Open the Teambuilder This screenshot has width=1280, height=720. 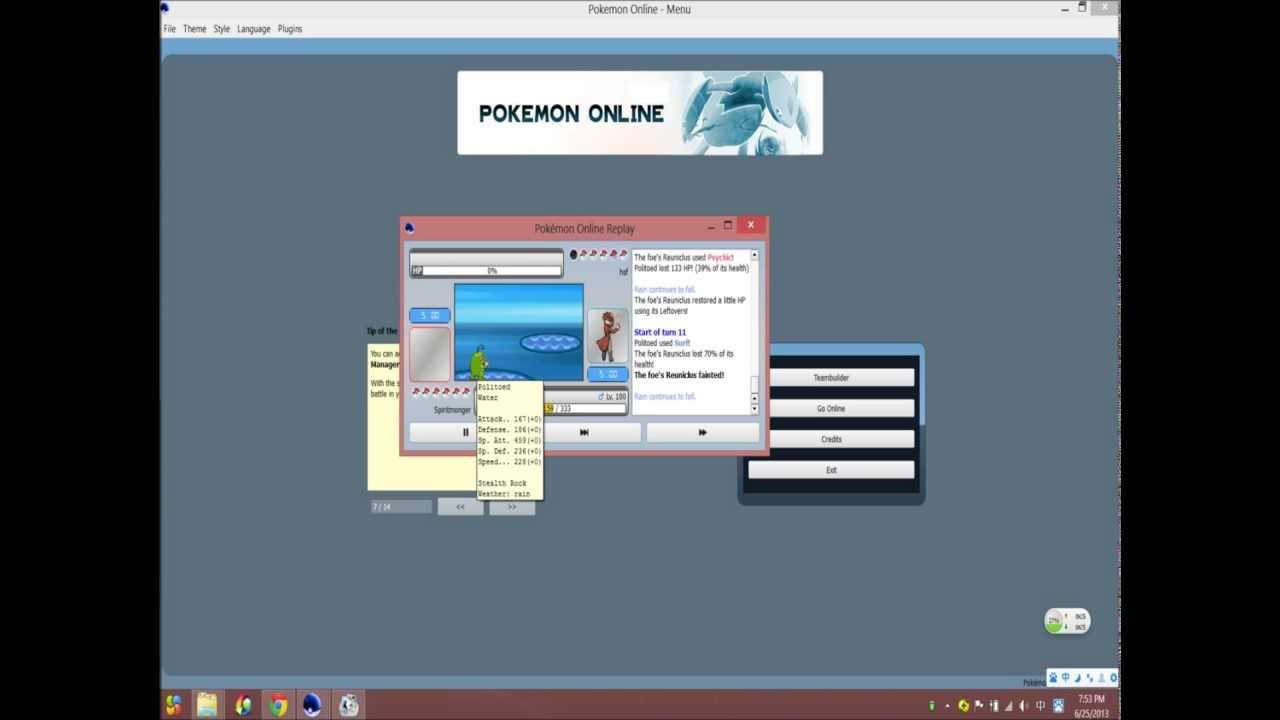831,377
